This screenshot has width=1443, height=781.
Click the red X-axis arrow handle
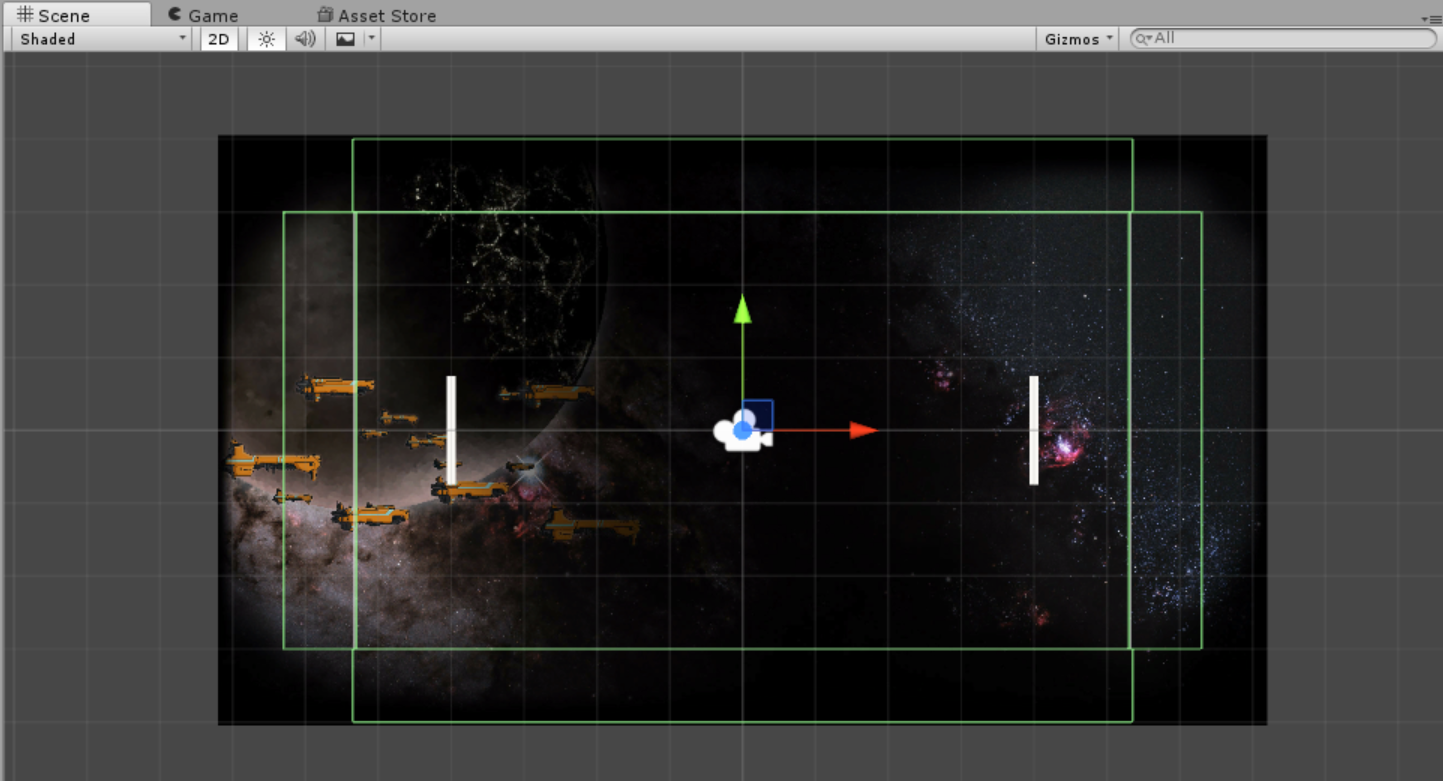(x=863, y=430)
